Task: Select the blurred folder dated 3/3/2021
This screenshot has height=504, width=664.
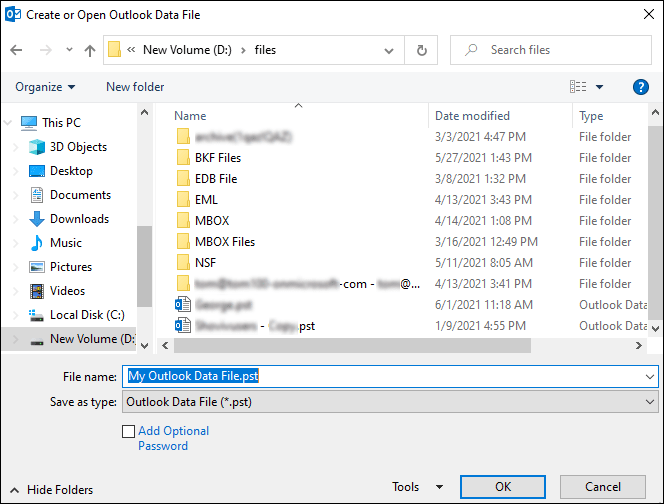Action: pyautogui.click(x=243, y=137)
